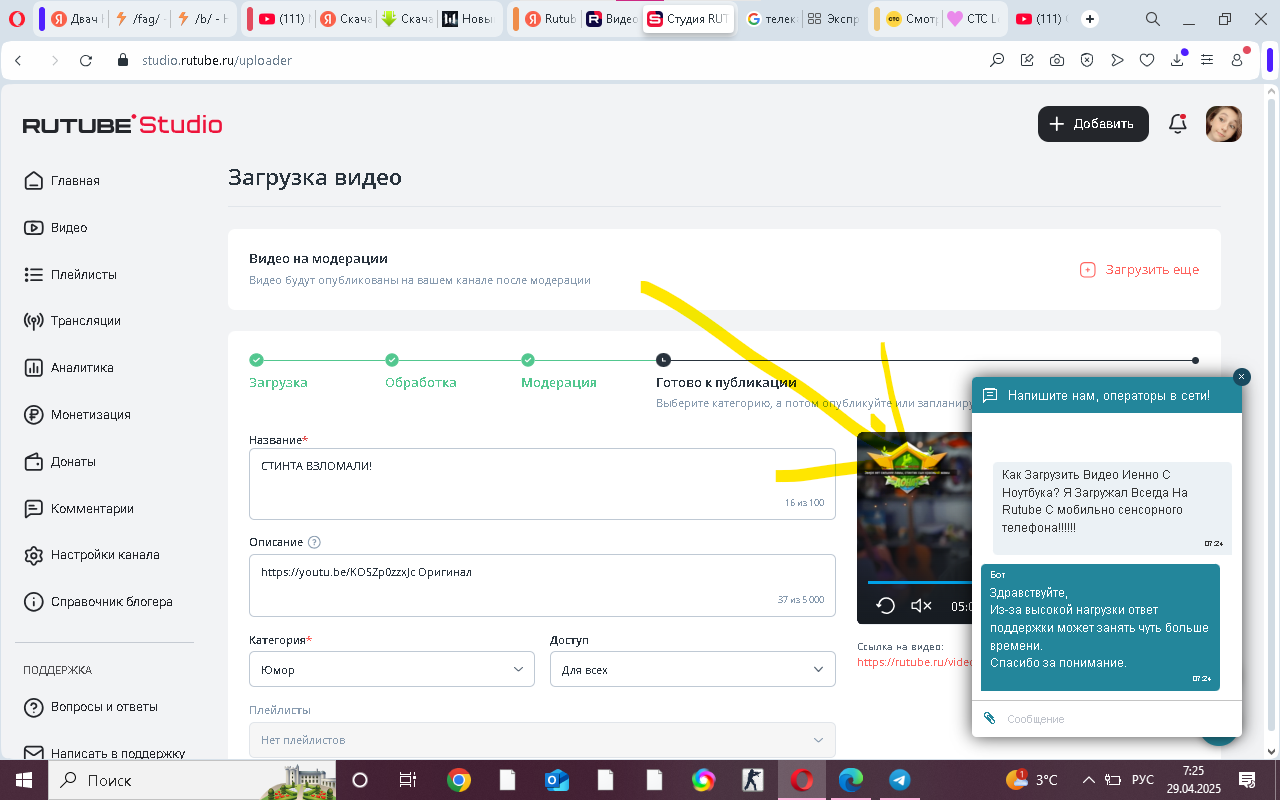Open the browser downloads icon
1280x800 pixels.
pos(1178,60)
